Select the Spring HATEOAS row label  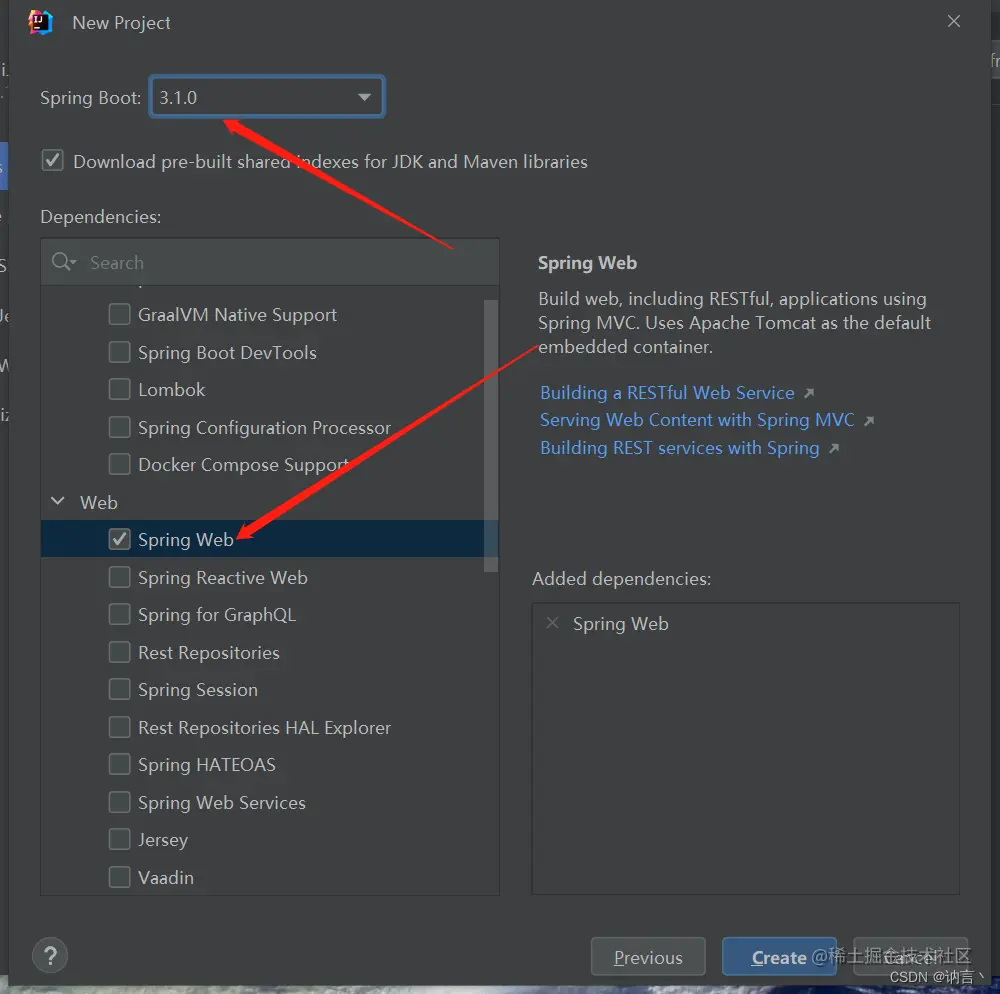(x=207, y=765)
